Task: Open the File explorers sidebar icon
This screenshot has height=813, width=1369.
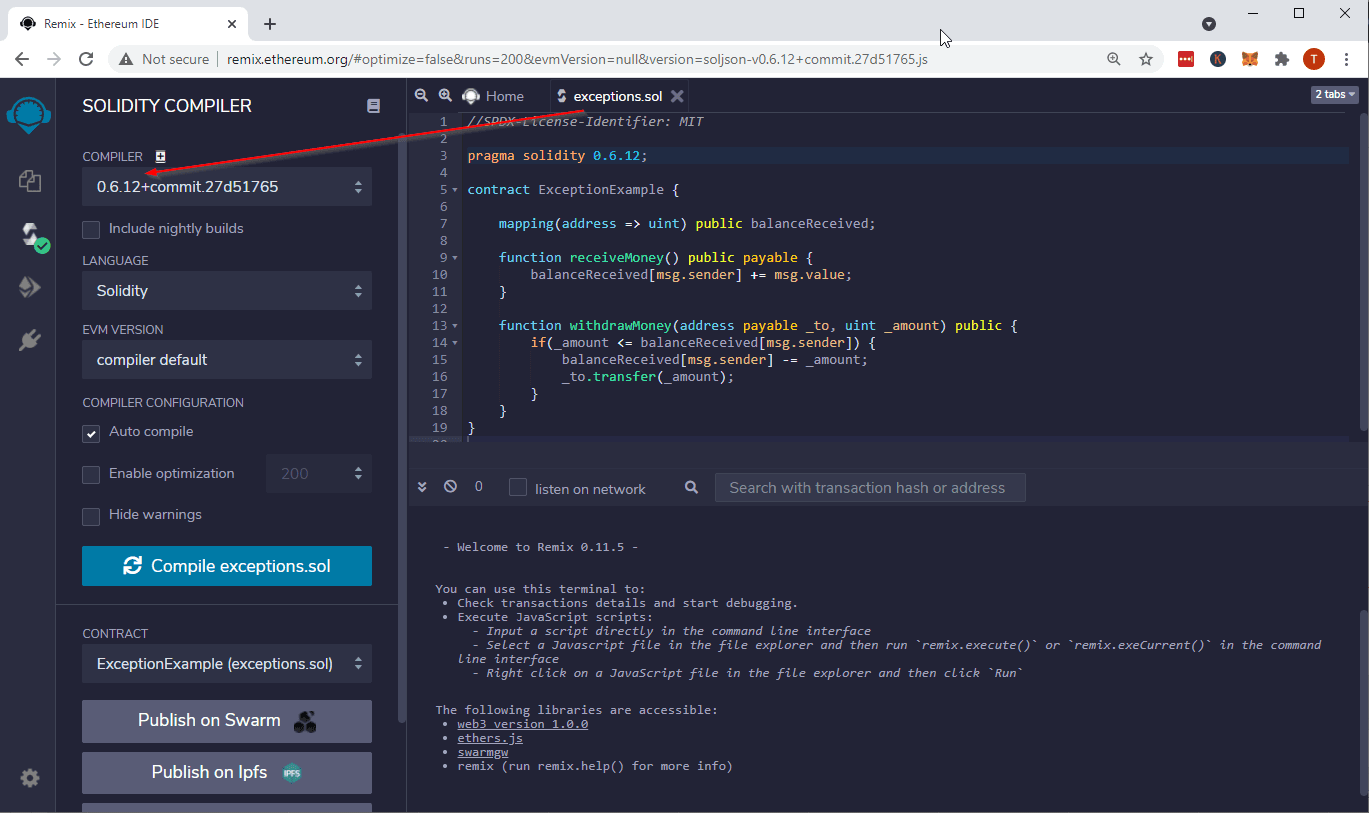Action: coord(29,180)
